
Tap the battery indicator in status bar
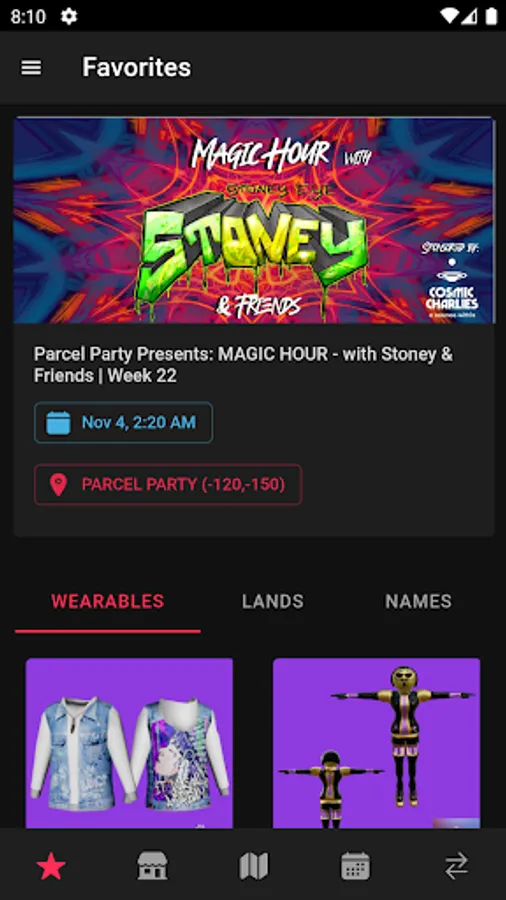(491, 16)
